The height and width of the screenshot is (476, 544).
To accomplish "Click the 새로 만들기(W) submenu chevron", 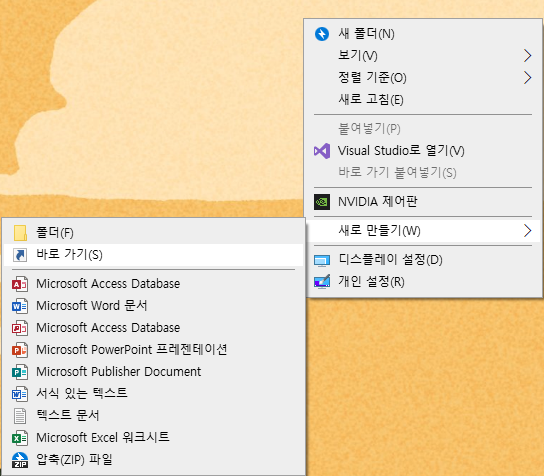I will pyautogui.click(x=527, y=231).
